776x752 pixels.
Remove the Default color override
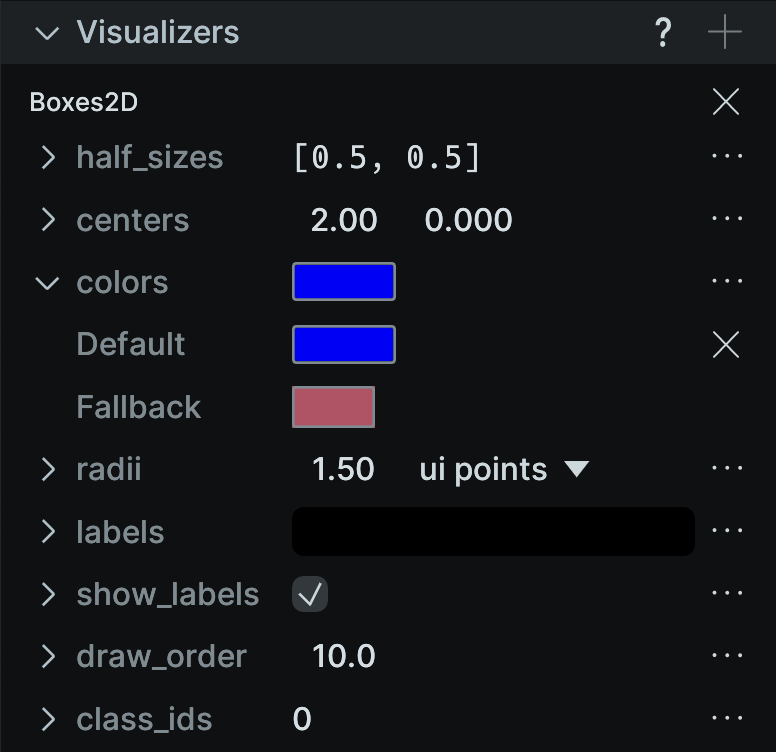[x=726, y=344]
